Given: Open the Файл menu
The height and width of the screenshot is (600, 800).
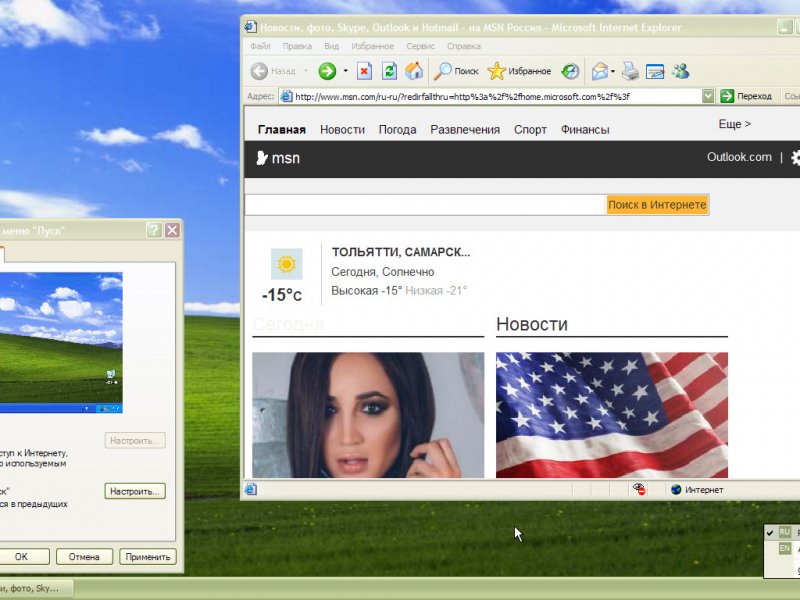Looking at the screenshot, I should (260, 46).
